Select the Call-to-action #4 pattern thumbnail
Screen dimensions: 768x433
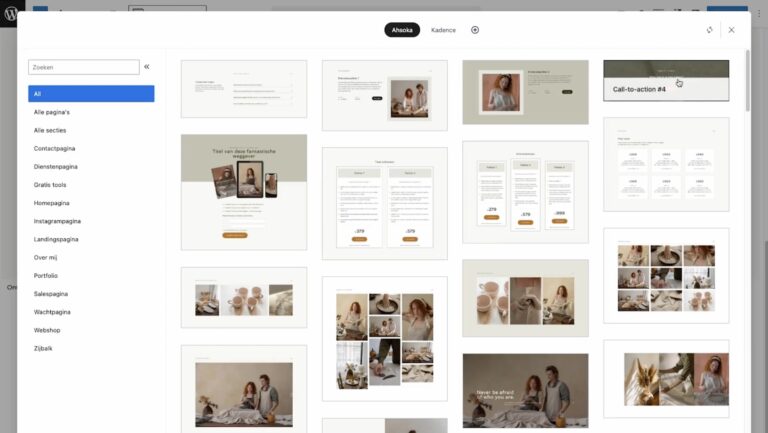666,81
